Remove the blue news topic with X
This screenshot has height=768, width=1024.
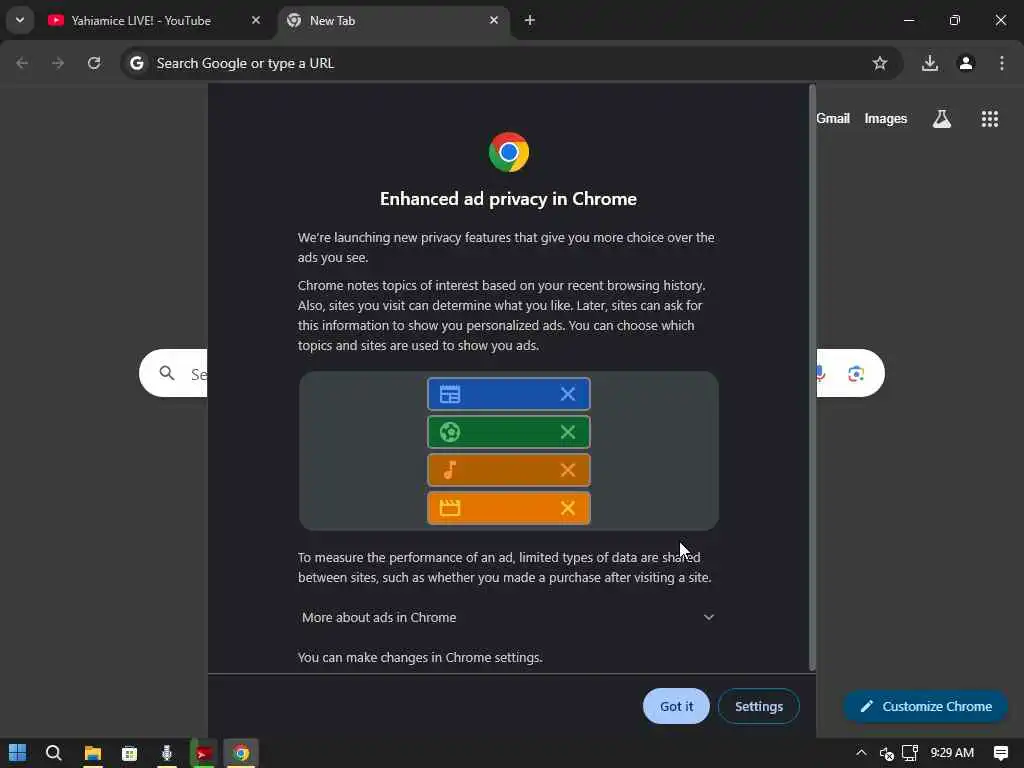click(568, 394)
